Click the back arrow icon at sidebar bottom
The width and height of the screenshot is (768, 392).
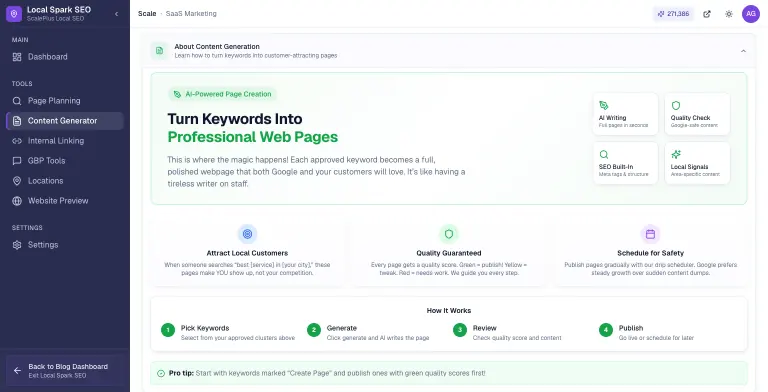17,371
